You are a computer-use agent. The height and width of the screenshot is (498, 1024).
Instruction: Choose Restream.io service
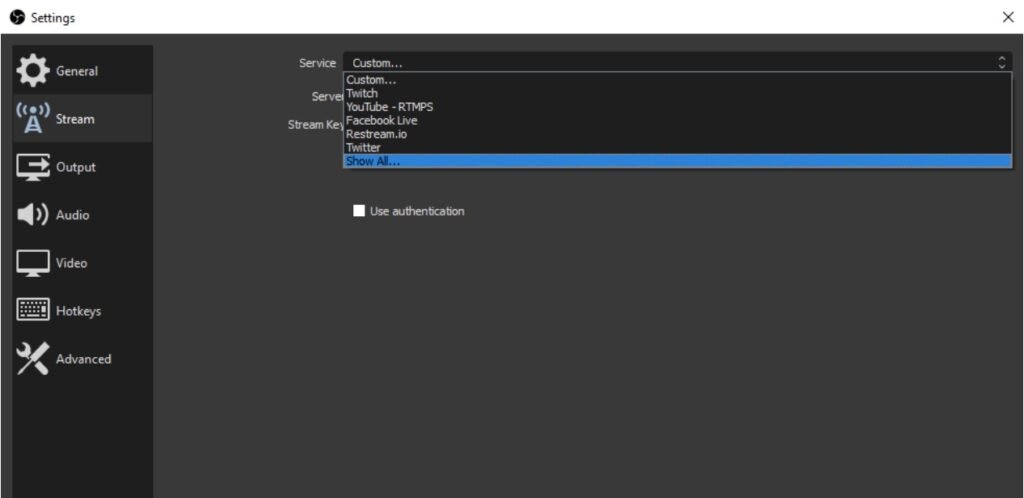pos(677,134)
